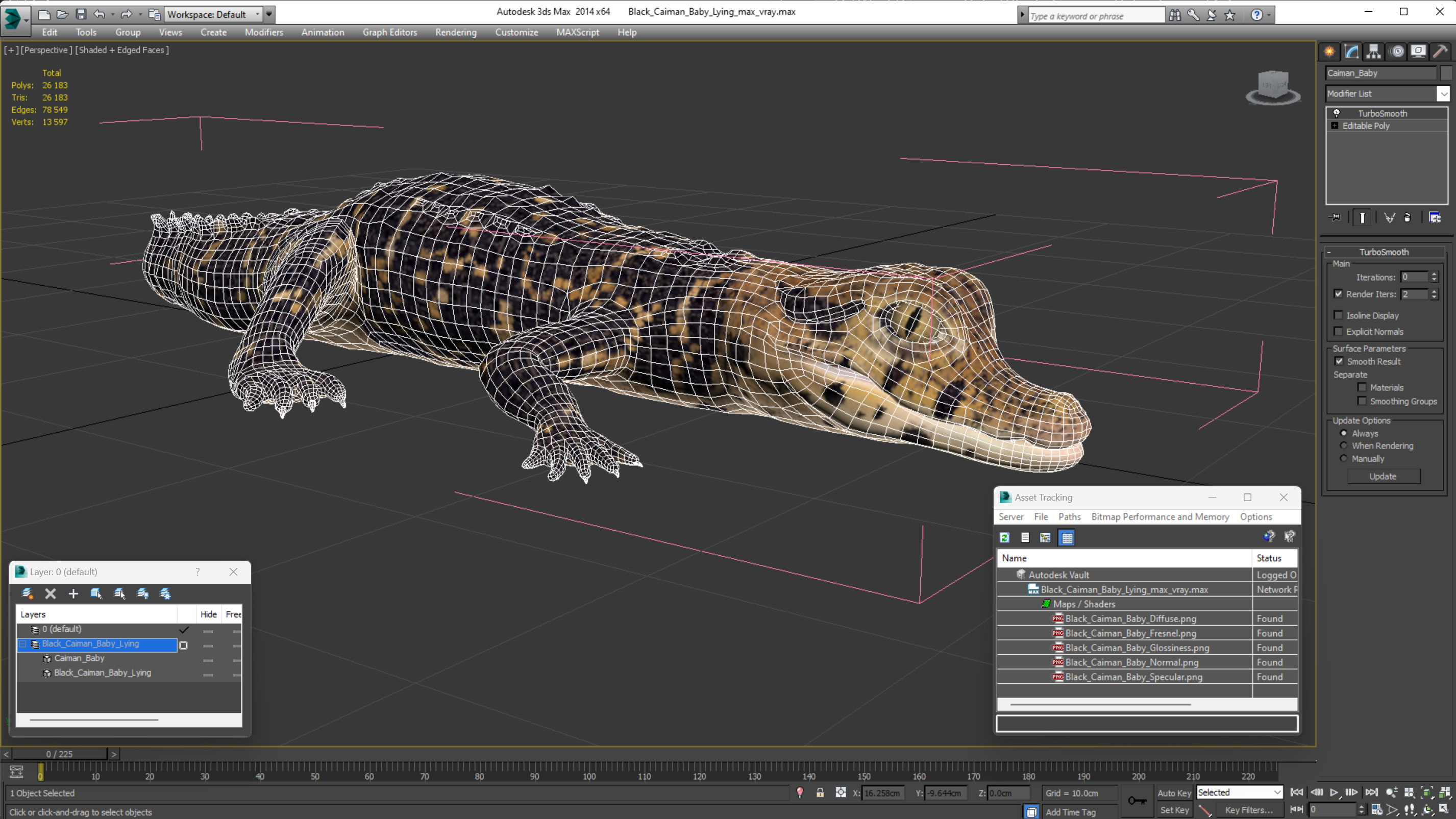This screenshot has height=819, width=1456.
Task: Click Make Unique modifier icon
Action: point(1389,217)
